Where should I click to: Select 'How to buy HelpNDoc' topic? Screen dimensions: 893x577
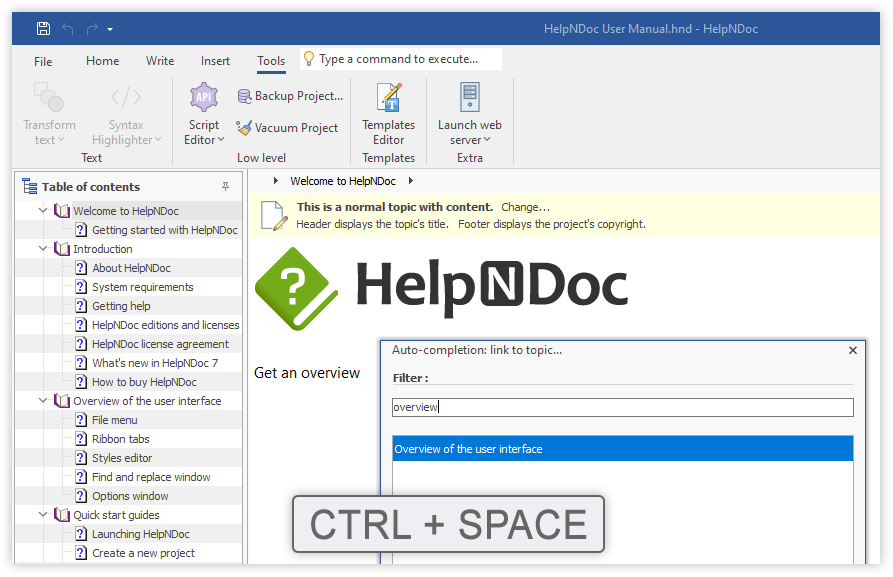(144, 382)
